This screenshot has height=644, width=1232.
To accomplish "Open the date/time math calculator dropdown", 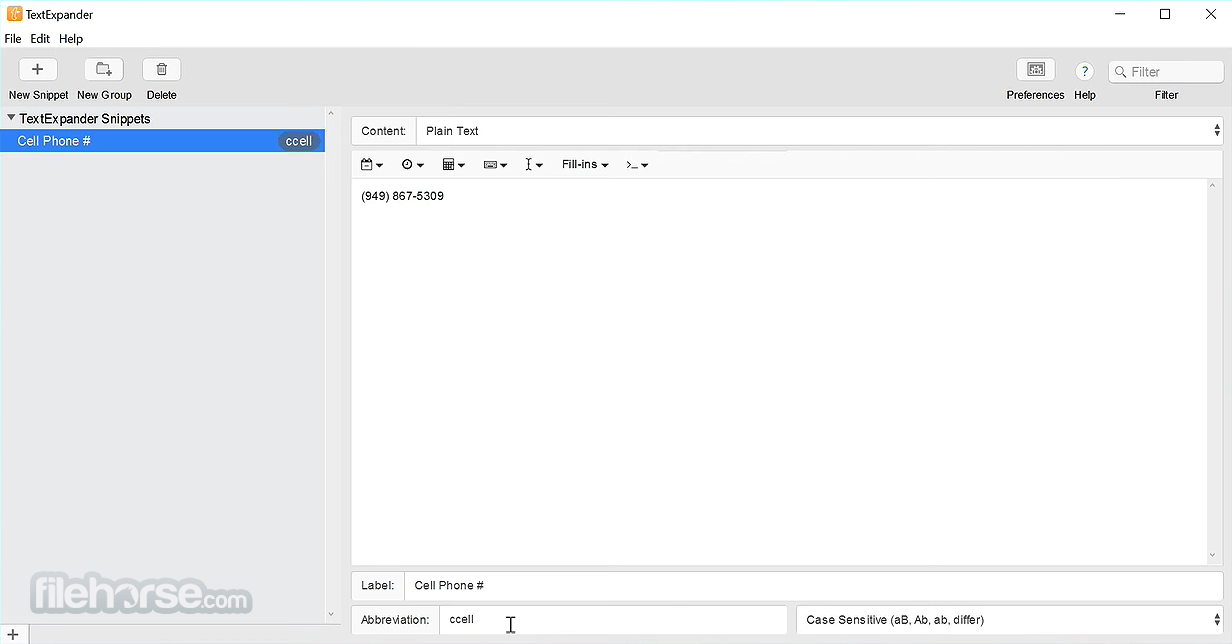I will click(454, 164).
